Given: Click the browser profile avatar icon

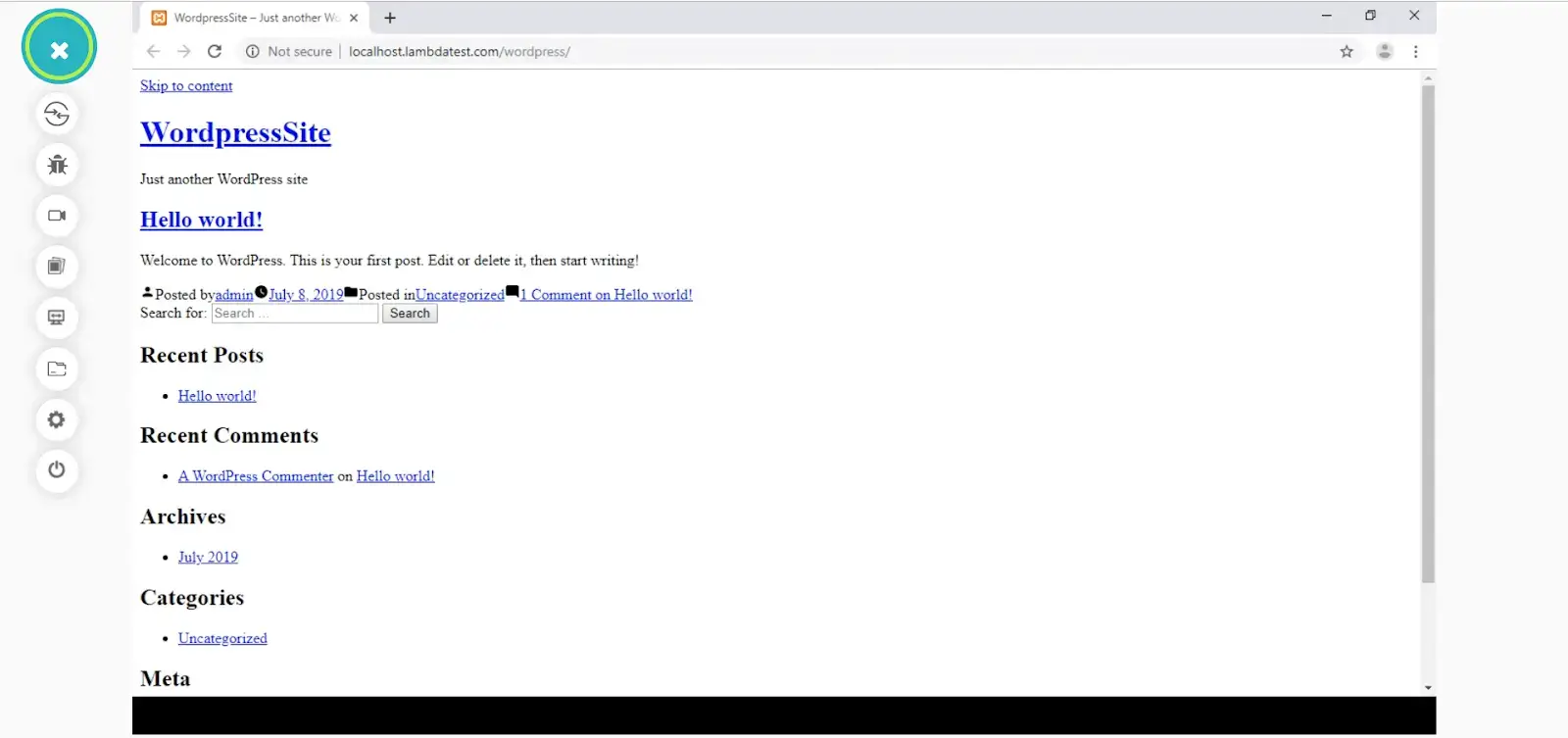Looking at the screenshot, I should [1384, 51].
